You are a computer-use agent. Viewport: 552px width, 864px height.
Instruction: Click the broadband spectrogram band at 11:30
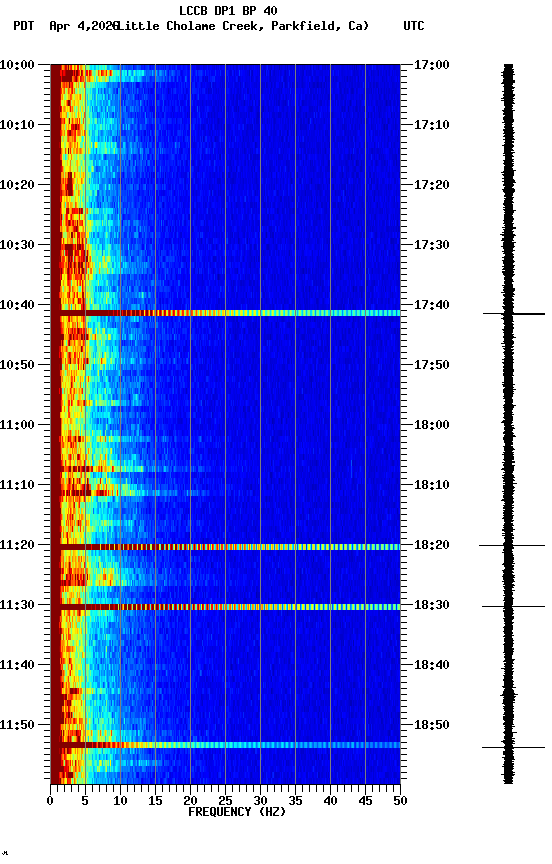point(225,607)
